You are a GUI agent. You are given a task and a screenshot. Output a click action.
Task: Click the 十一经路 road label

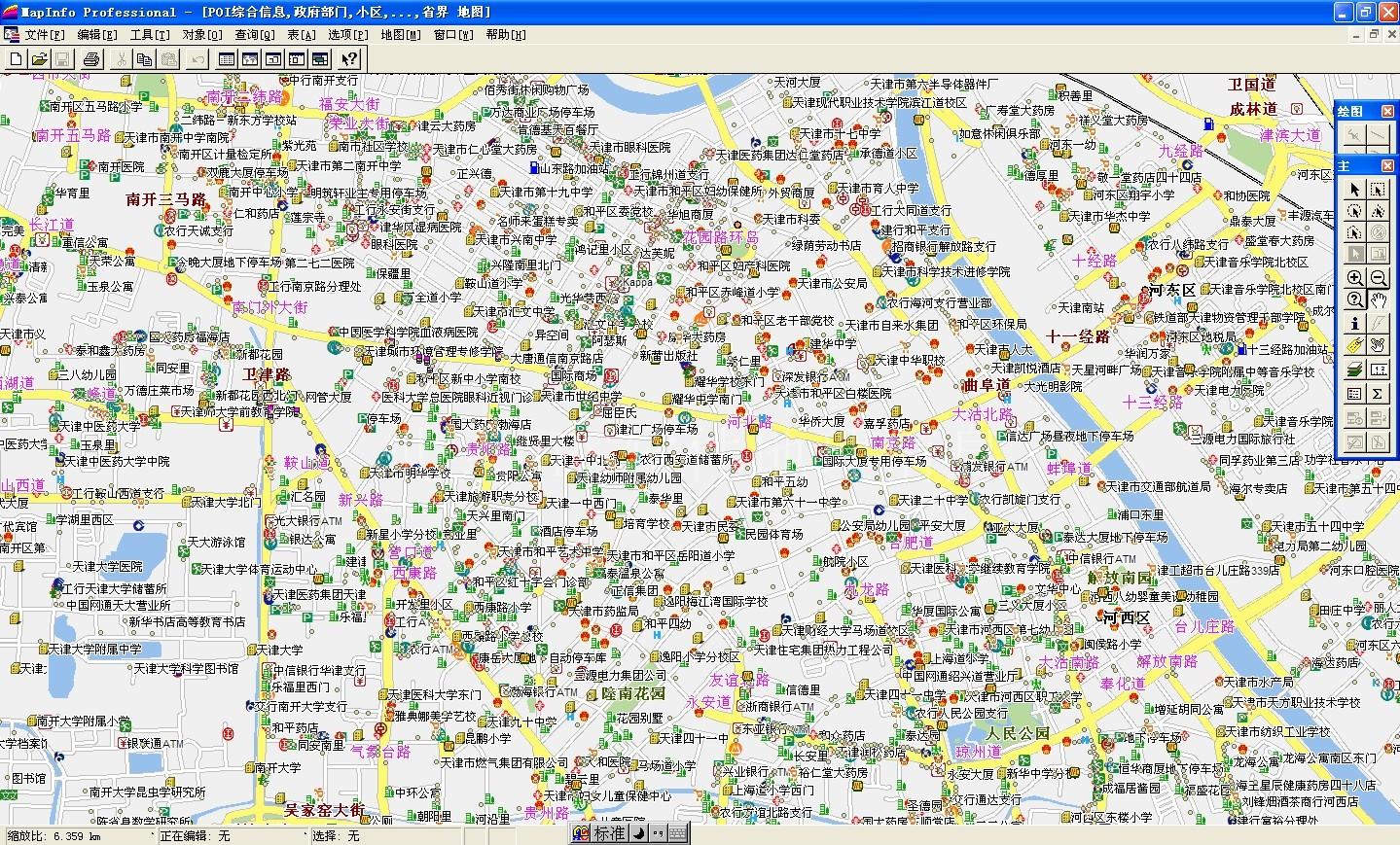point(1078,336)
